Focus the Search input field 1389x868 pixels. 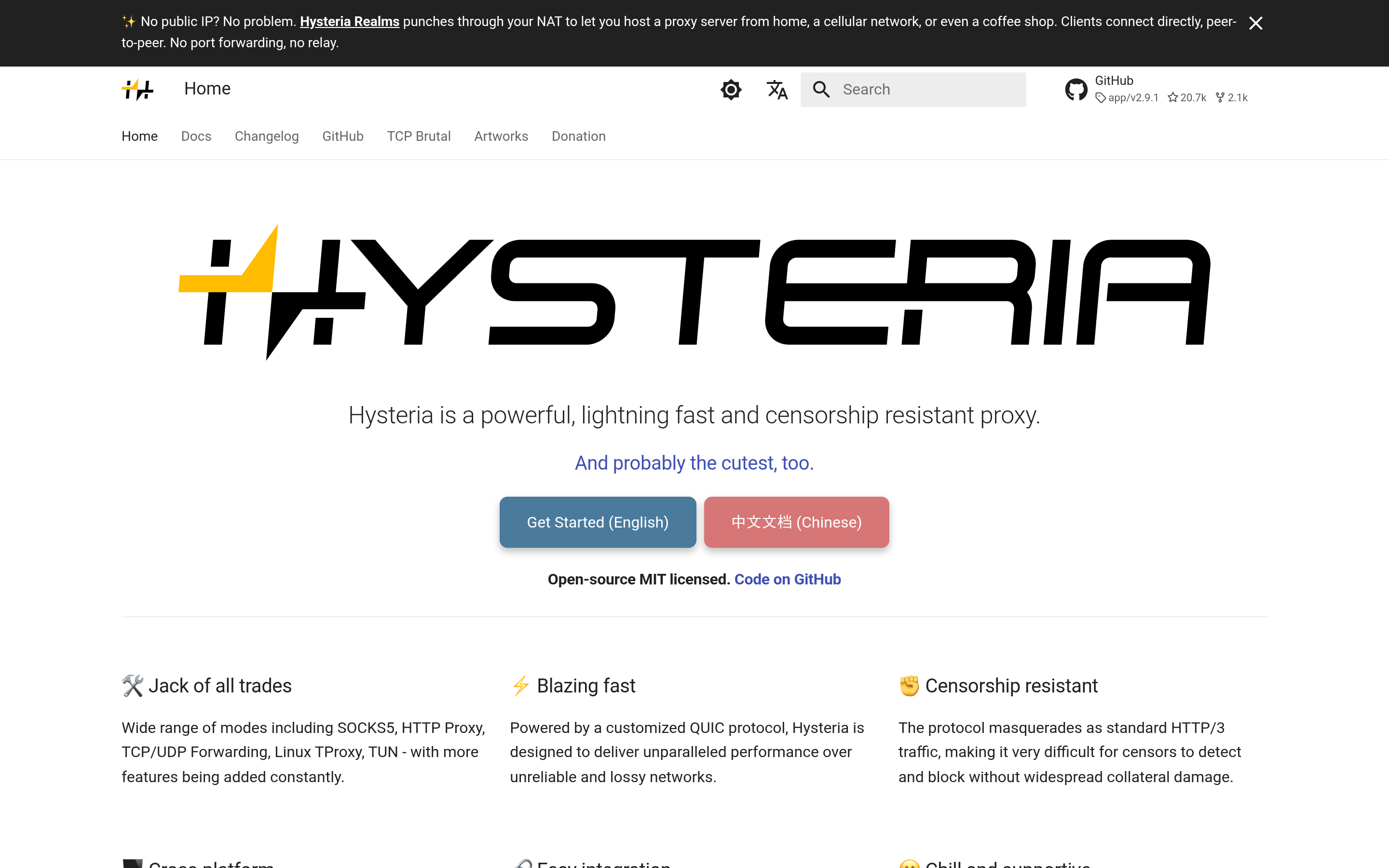pos(913,90)
